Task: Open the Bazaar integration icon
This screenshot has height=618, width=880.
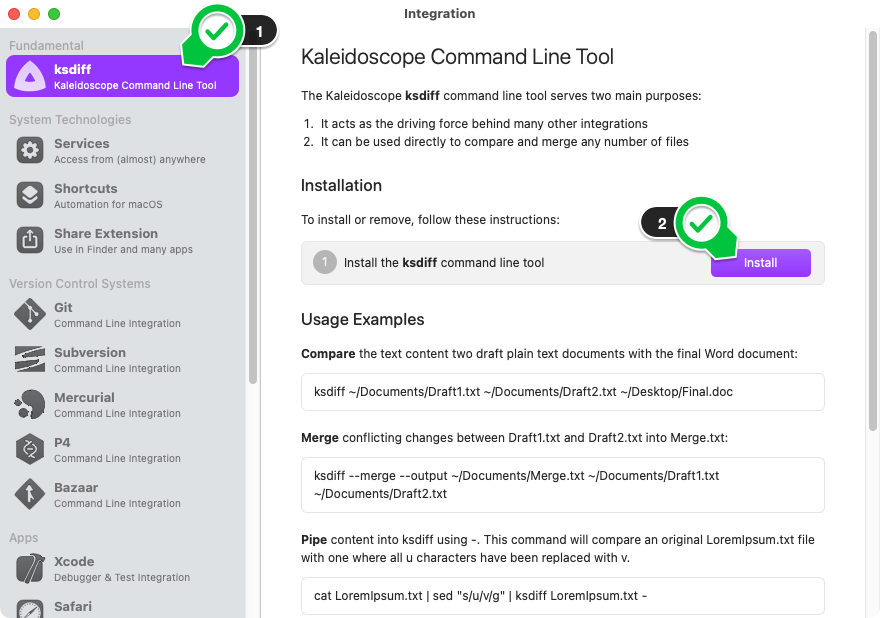Action: click(30, 494)
